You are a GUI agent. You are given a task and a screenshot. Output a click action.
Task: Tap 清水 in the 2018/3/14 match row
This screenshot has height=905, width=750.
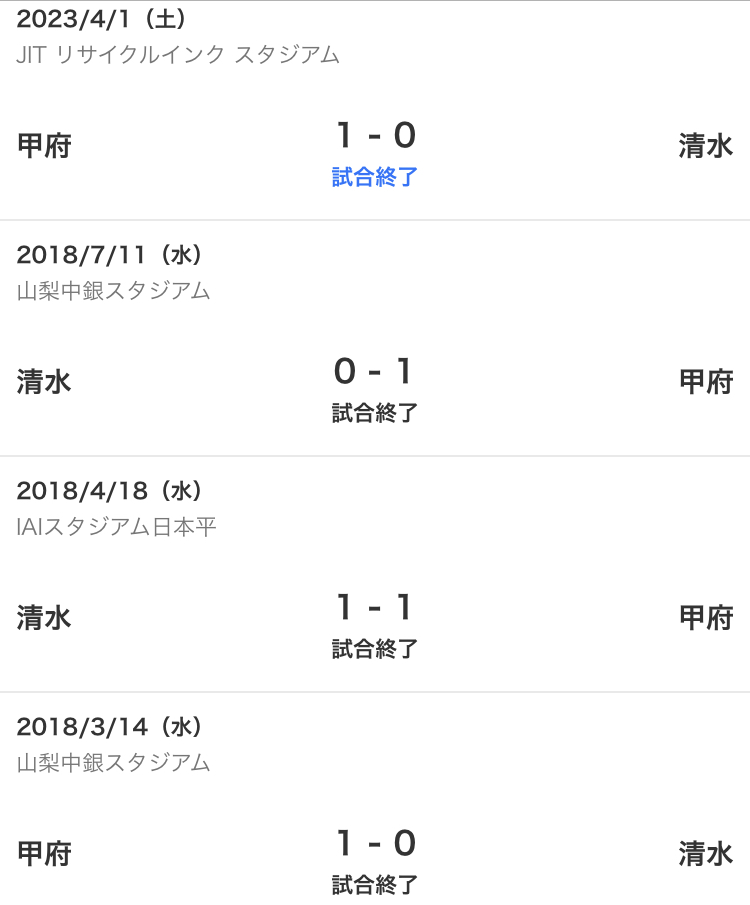click(706, 854)
